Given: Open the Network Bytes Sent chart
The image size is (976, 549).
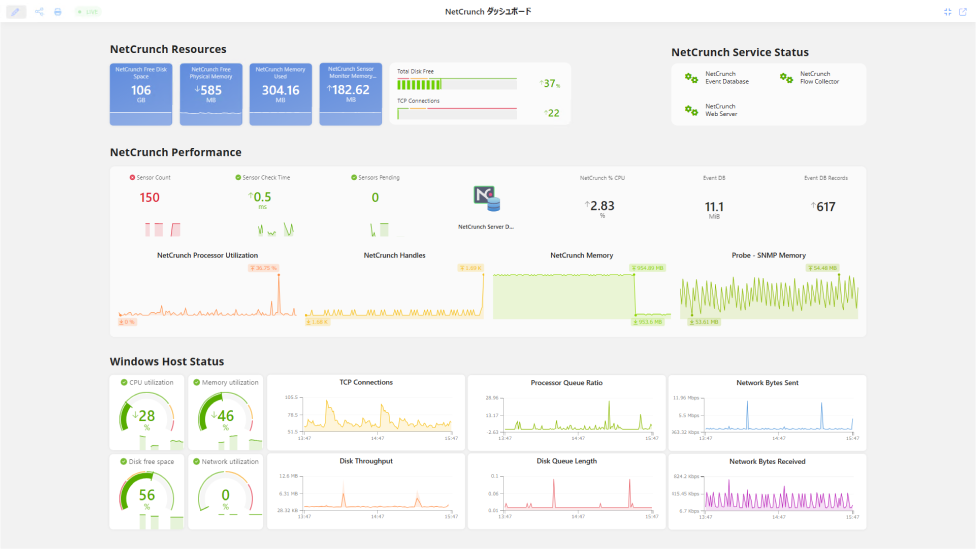Looking at the screenshot, I should [x=767, y=413].
